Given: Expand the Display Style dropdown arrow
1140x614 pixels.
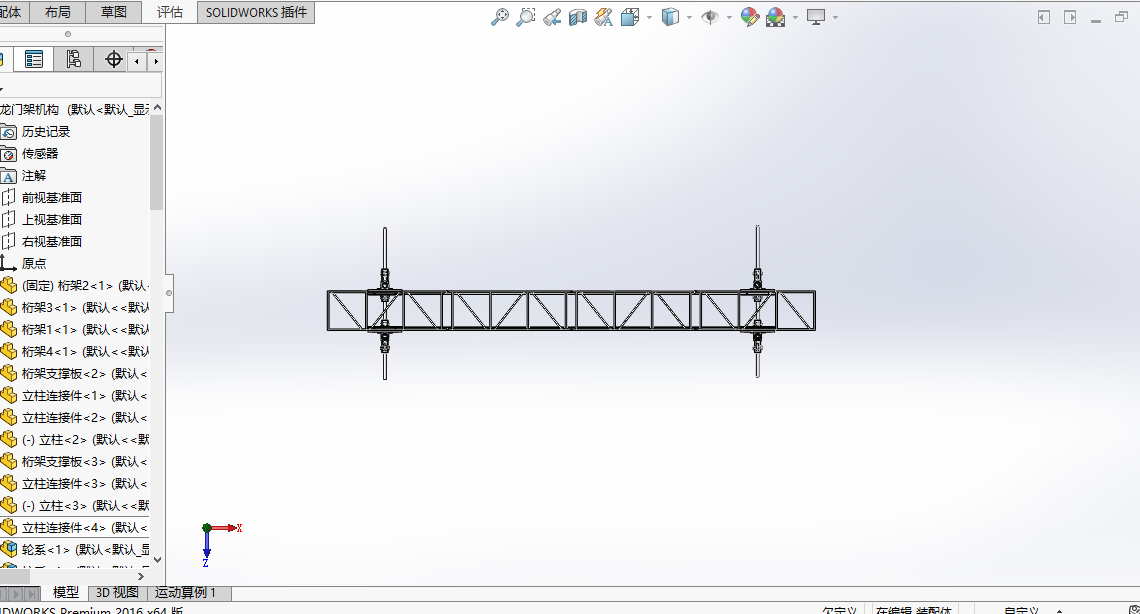Looking at the screenshot, I should [689, 17].
